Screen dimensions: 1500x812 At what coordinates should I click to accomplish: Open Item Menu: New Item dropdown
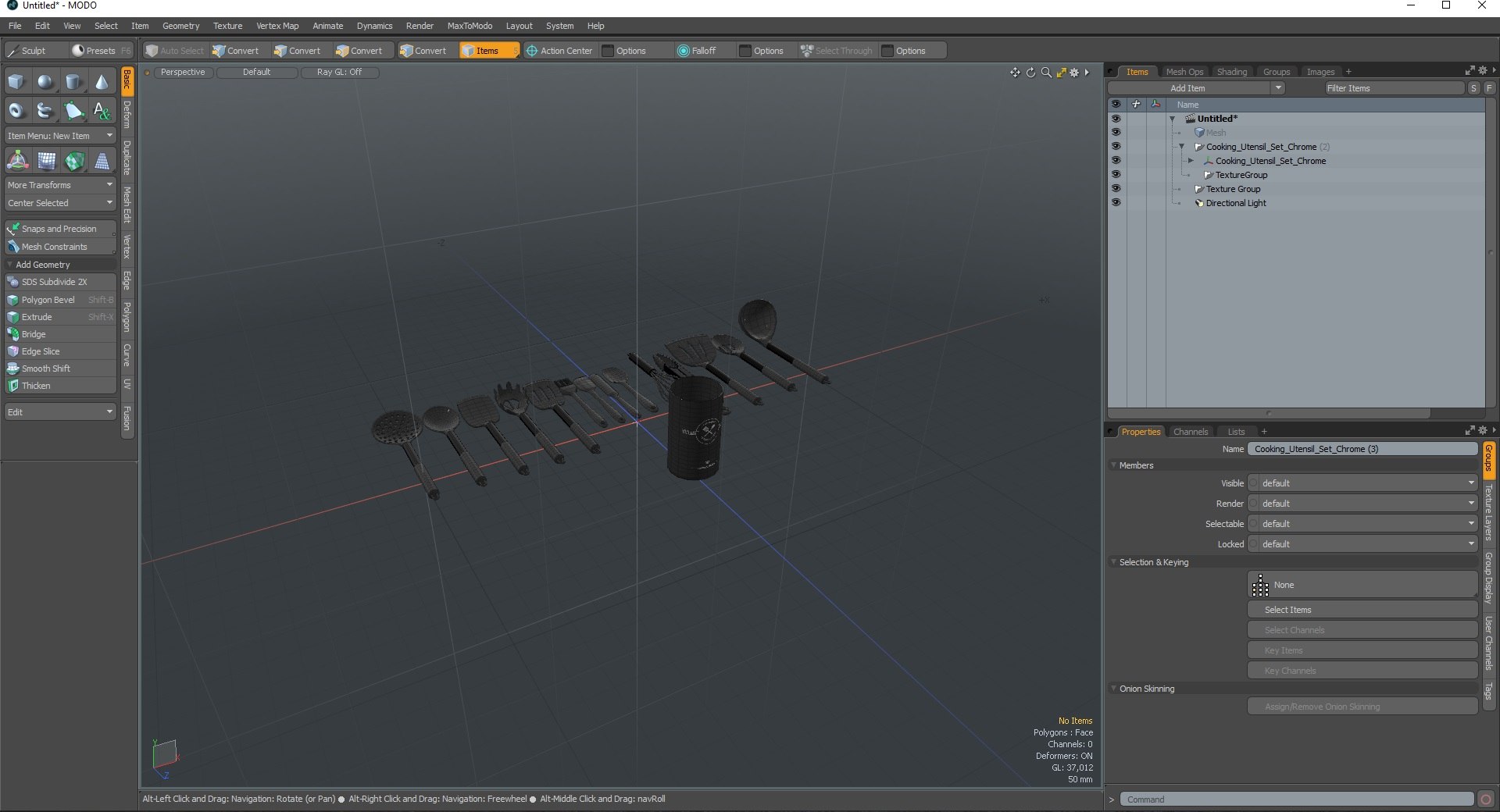(x=60, y=136)
